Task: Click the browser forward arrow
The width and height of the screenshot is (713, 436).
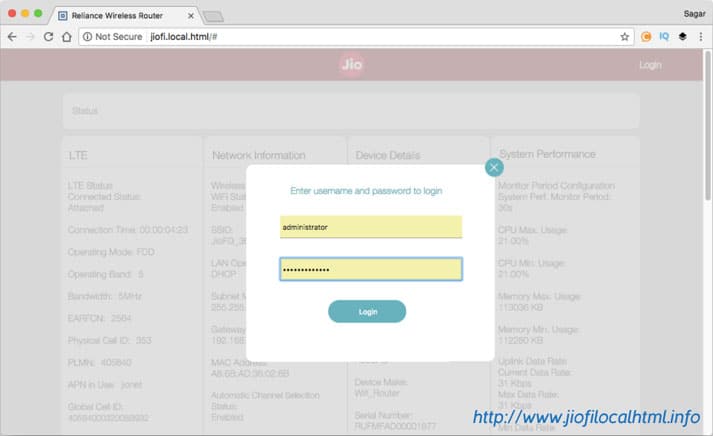Action: click(x=30, y=37)
